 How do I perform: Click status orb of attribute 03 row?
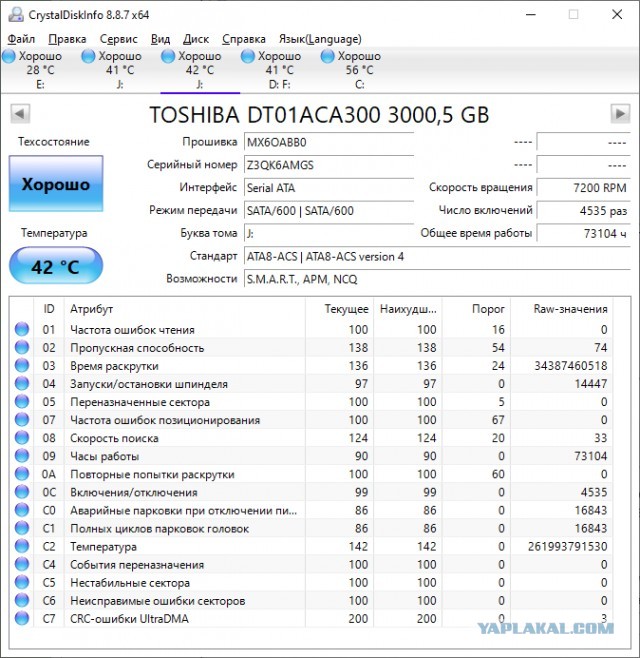(22, 365)
